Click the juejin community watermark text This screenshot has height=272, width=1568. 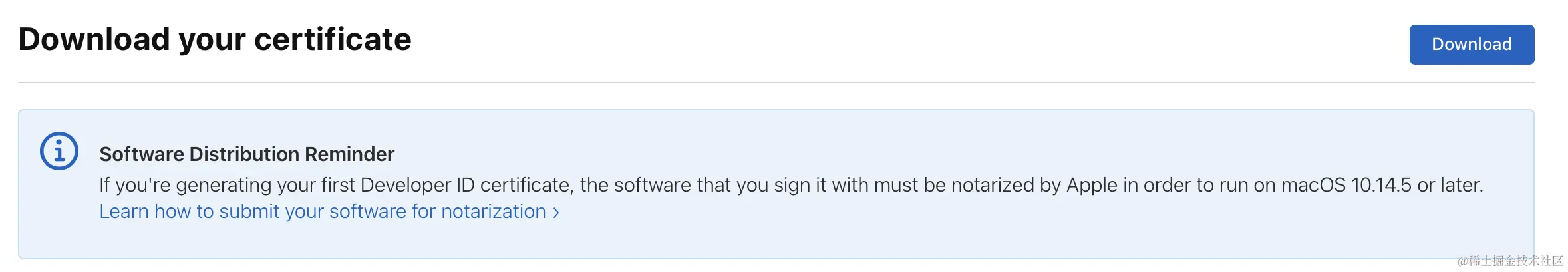1510,261
